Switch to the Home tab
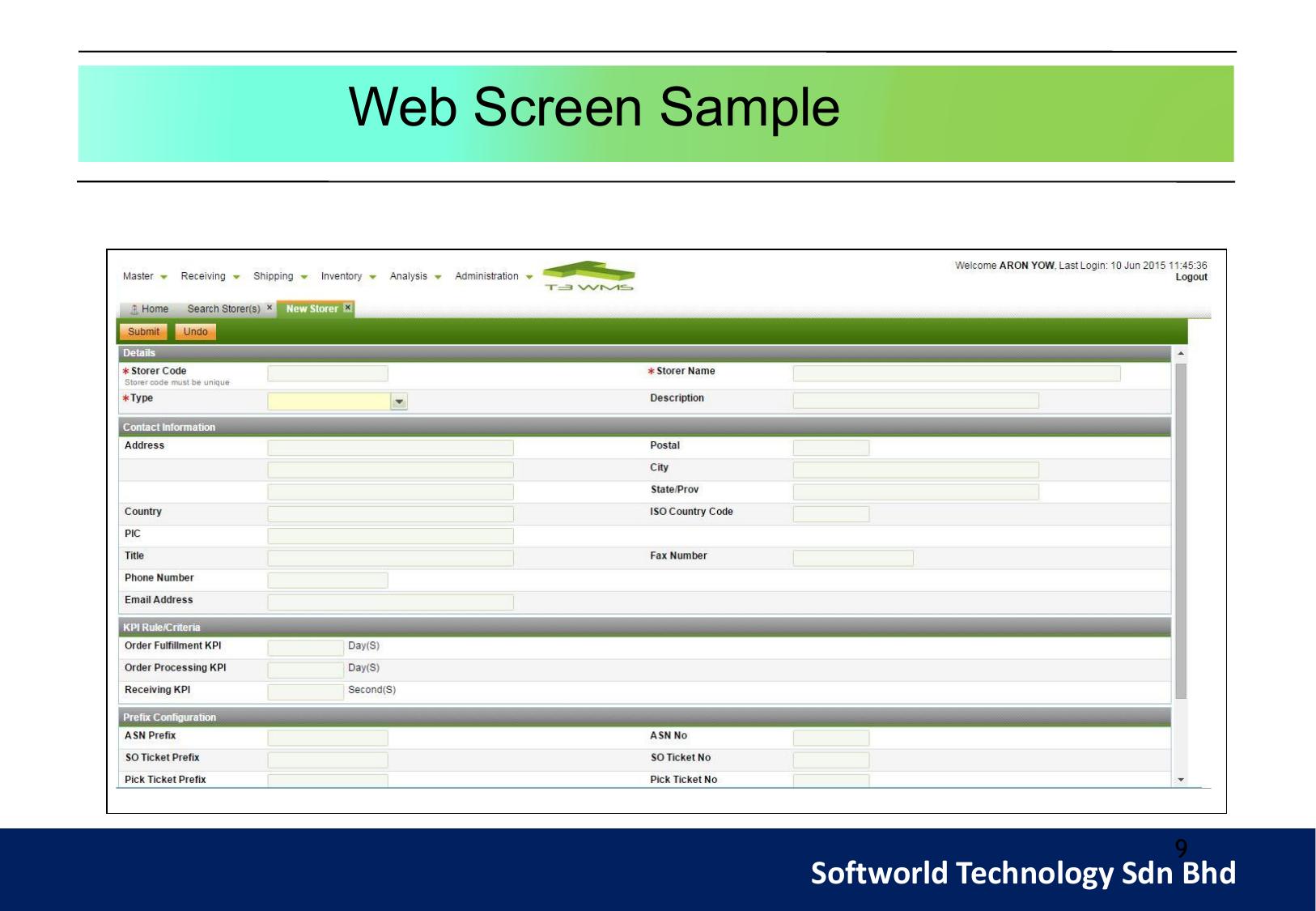The width and height of the screenshot is (1316, 911). click(x=149, y=309)
